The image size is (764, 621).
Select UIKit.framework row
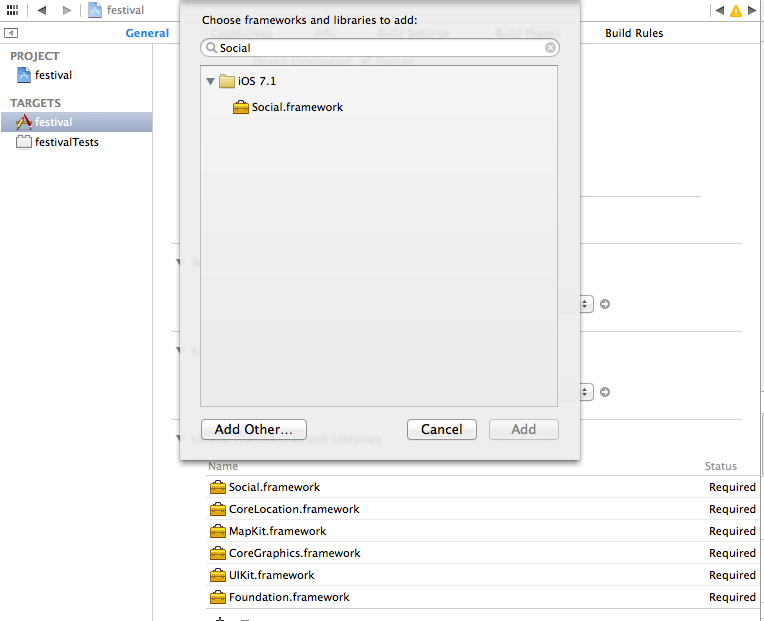point(482,575)
